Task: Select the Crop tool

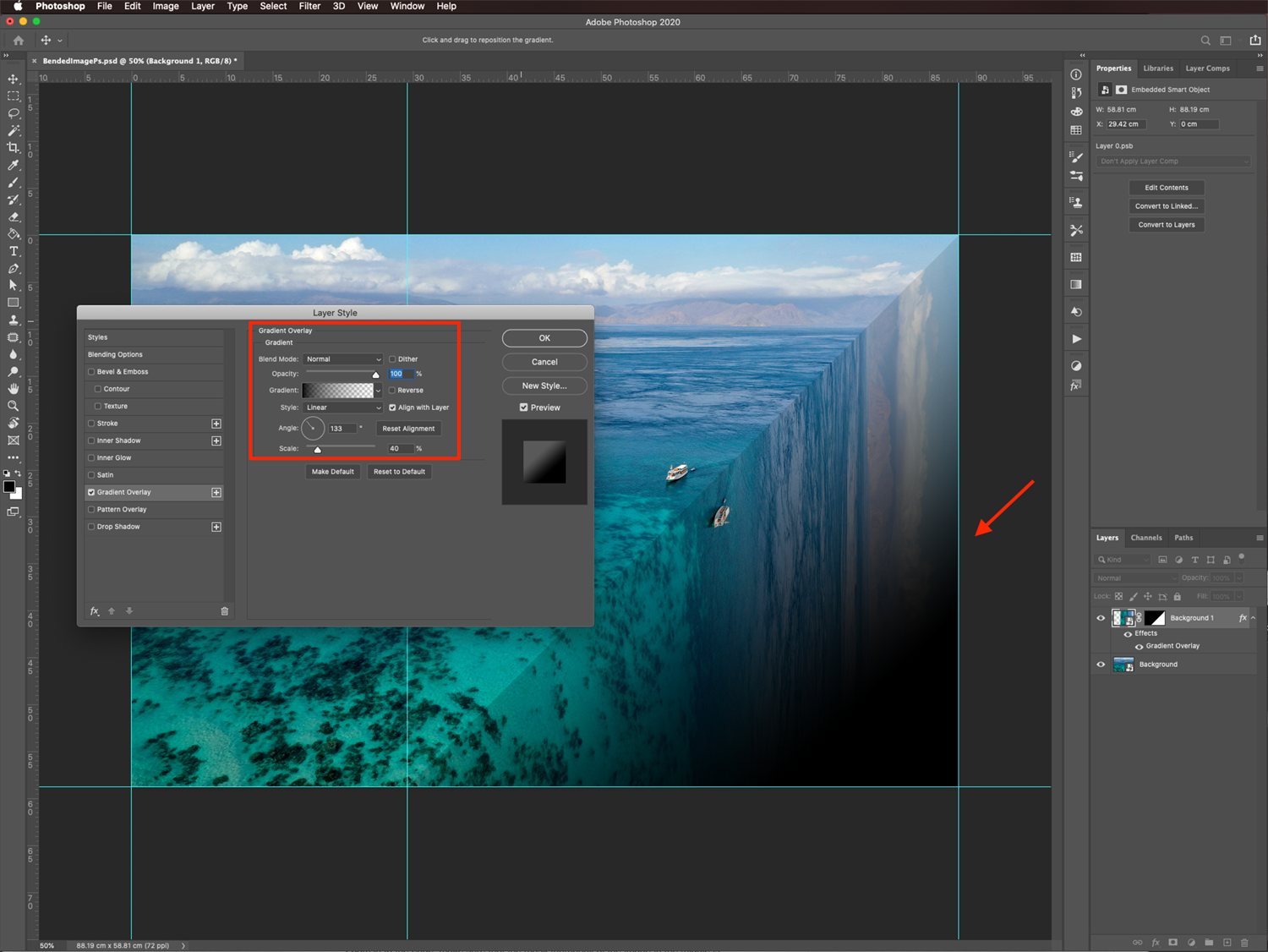Action: pos(14,148)
